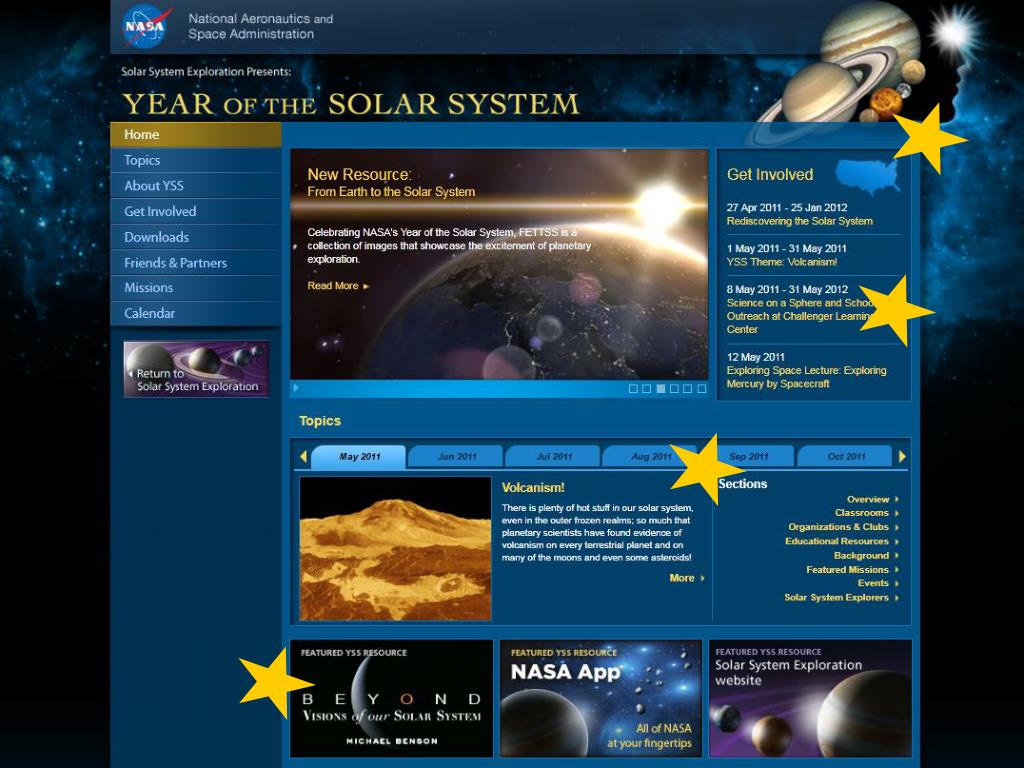
Task: Click the United States map icon
Action: pos(867,176)
